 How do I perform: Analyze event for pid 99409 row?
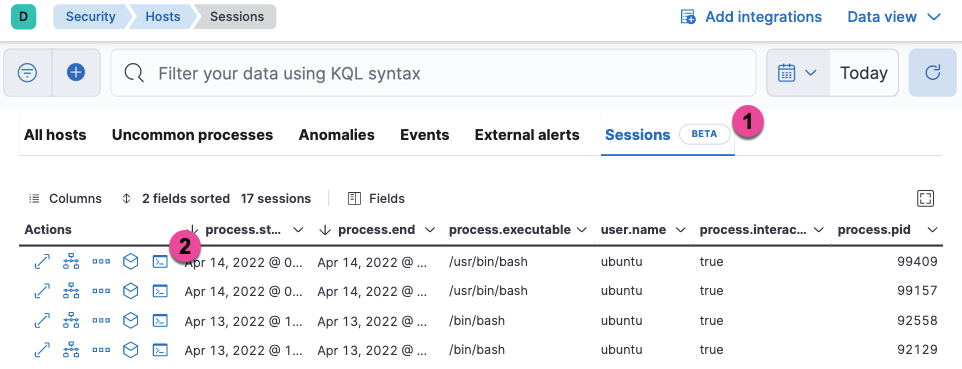tap(72, 262)
